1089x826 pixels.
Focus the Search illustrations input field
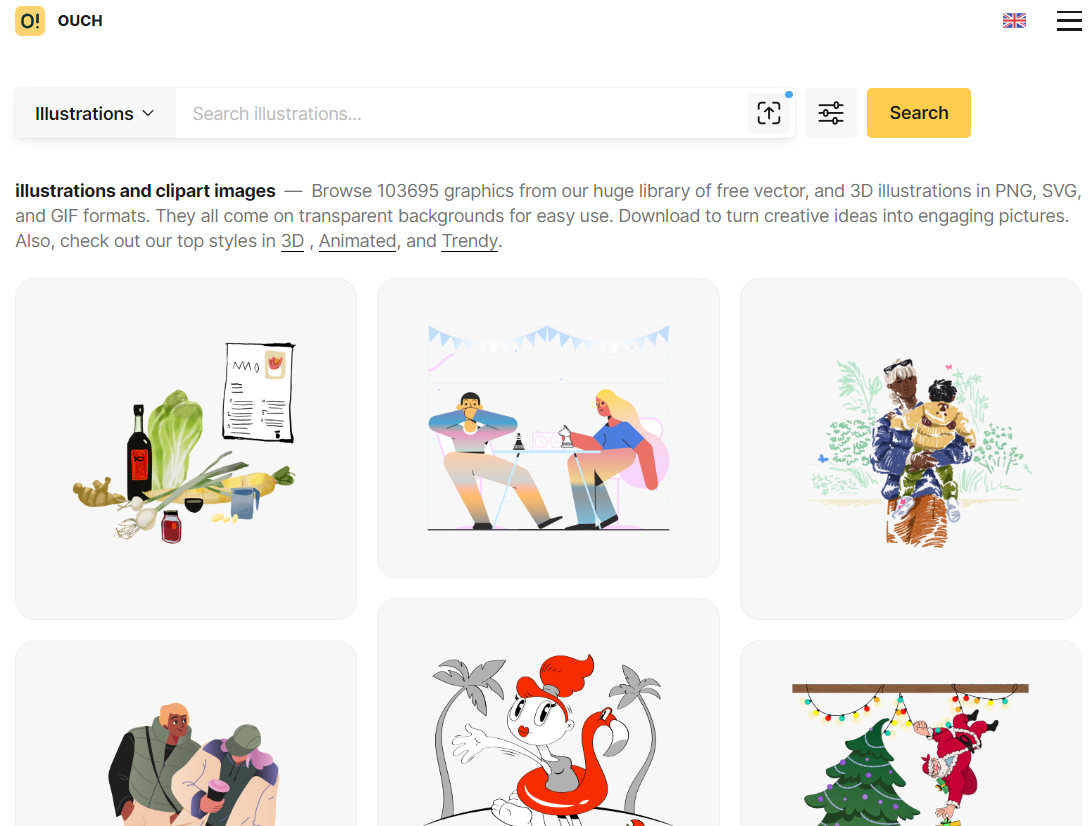[x=462, y=113]
